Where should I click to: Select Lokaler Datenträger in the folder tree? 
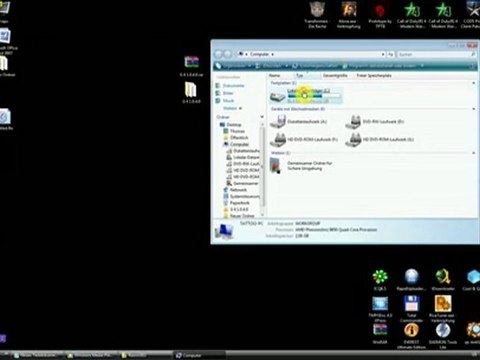(x=243, y=157)
